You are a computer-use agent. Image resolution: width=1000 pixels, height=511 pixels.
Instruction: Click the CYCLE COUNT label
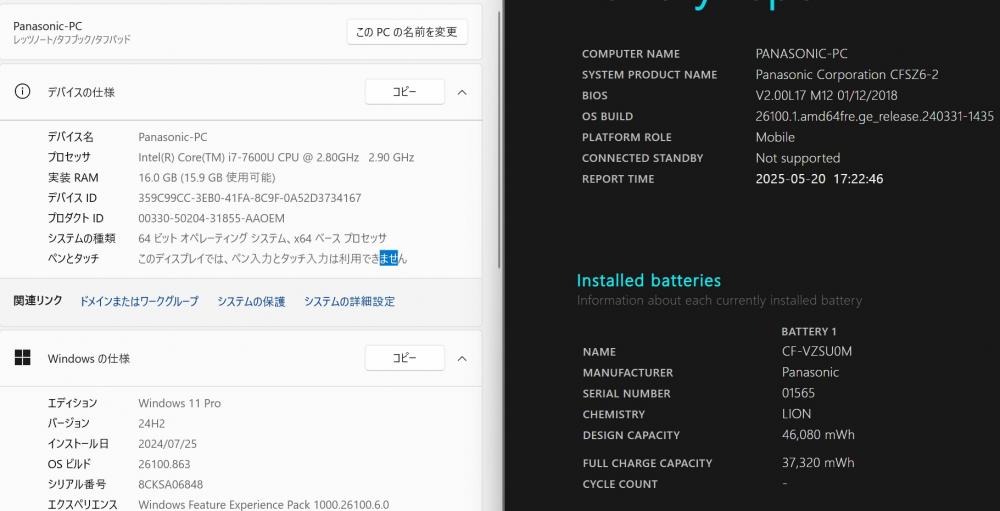620,484
